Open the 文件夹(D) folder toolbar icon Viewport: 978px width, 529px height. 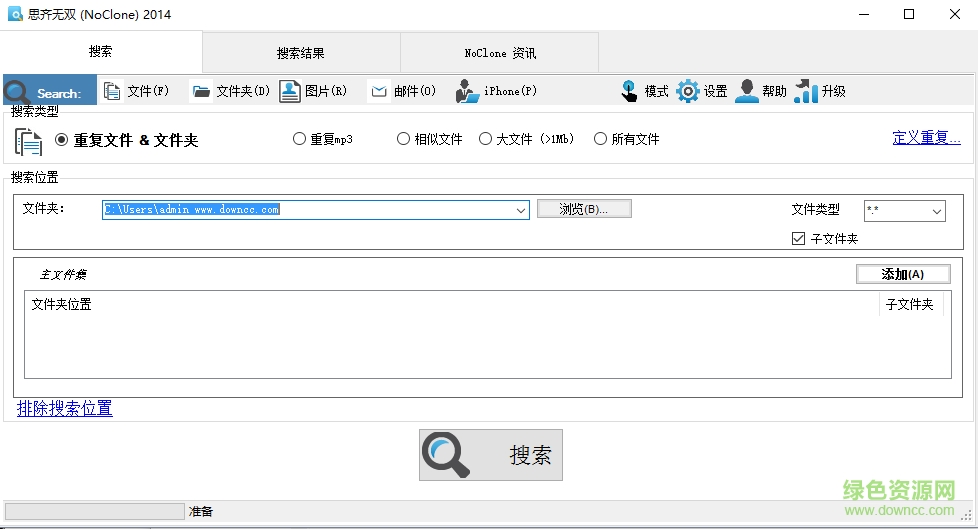(201, 91)
